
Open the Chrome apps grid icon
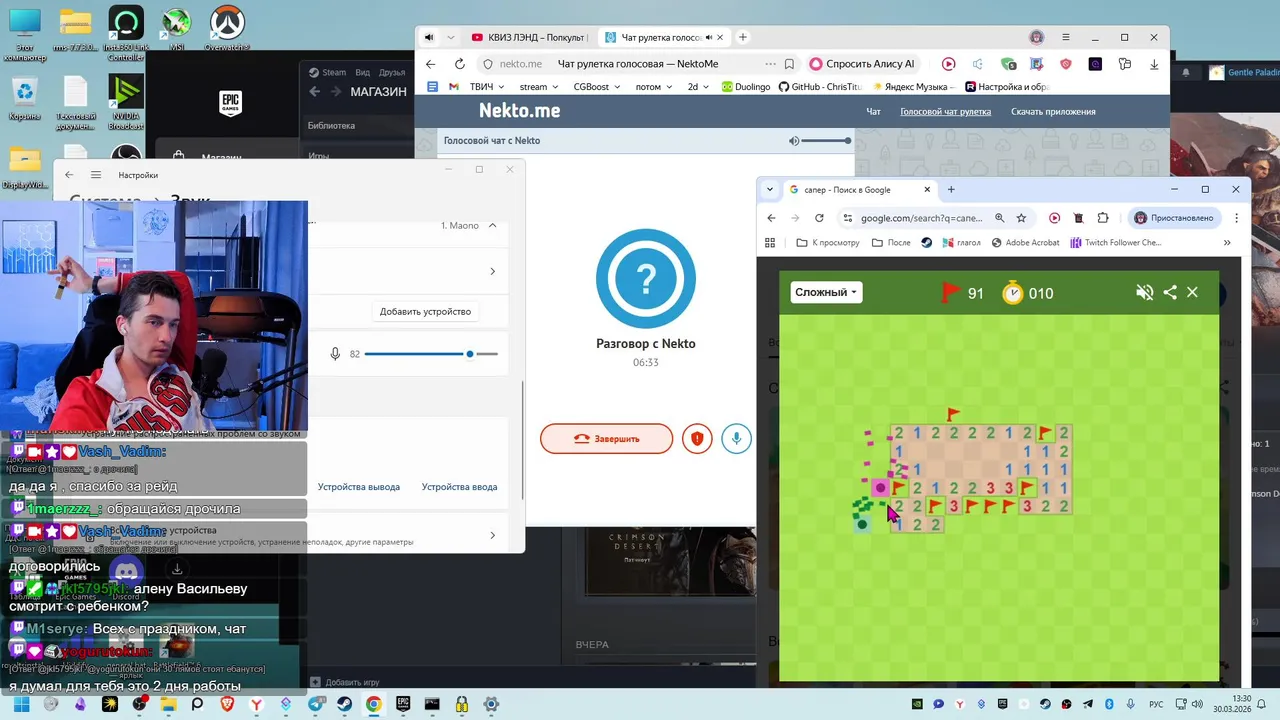(x=770, y=242)
